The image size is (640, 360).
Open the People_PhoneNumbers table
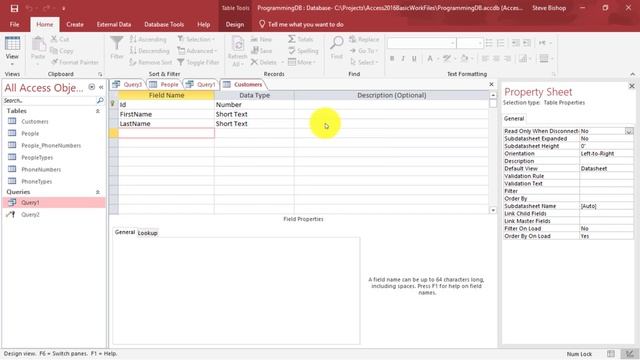coord(51,145)
